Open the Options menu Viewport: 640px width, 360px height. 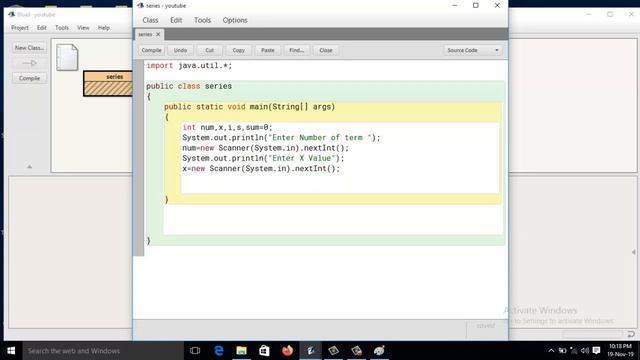235,20
